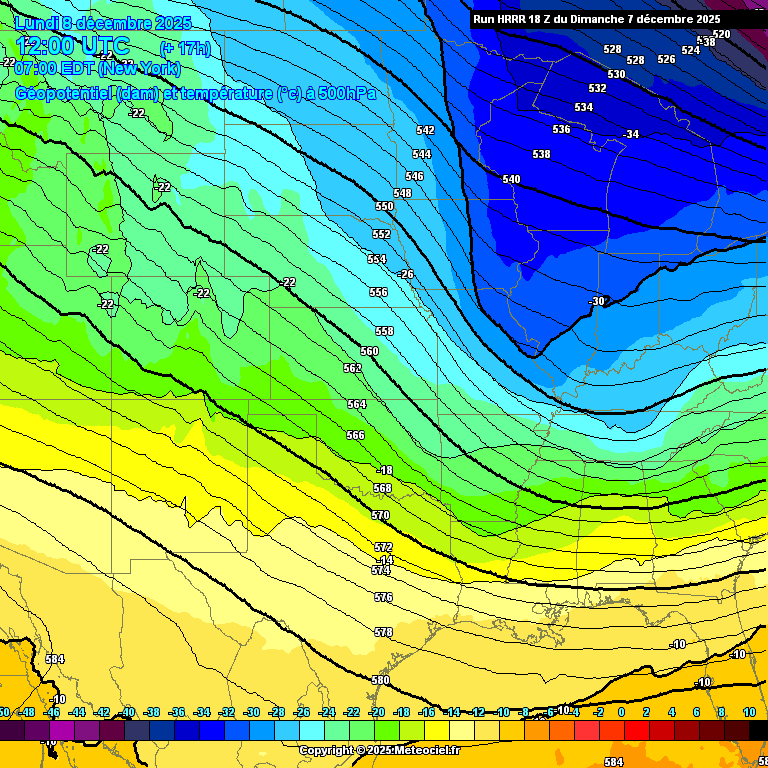Click the black swatch ending the color scale

click(758, 731)
